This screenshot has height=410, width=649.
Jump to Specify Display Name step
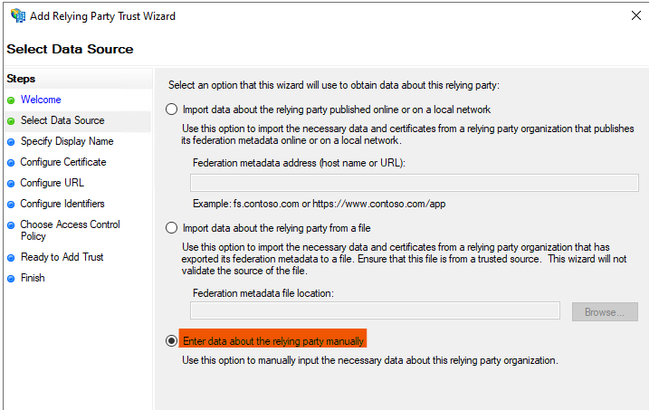(67, 141)
